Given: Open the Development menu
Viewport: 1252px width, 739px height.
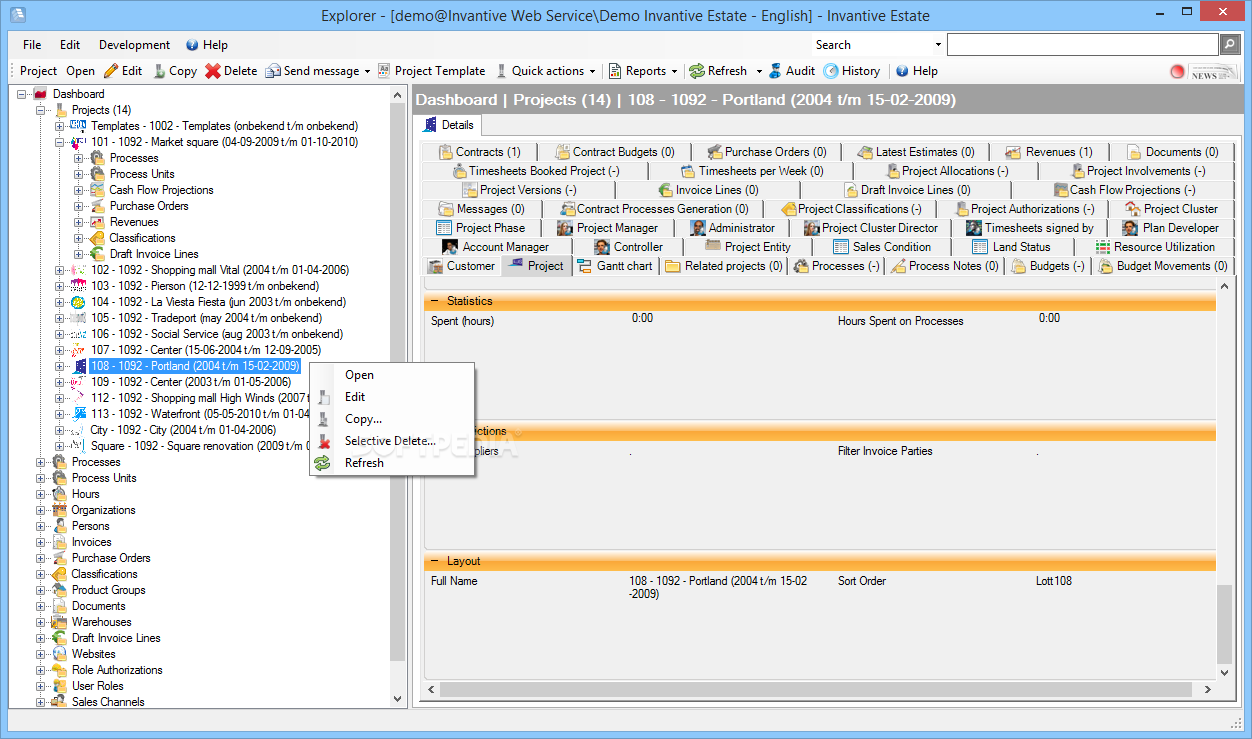Looking at the screenshot, I should coord(134,45).
